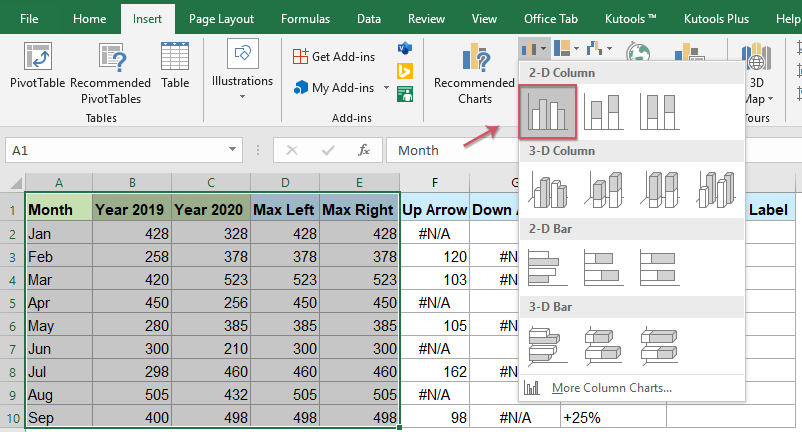This screenshot has width=802, height=432.
Task: Click the Get Add-ins button
Action: [336, 56]
